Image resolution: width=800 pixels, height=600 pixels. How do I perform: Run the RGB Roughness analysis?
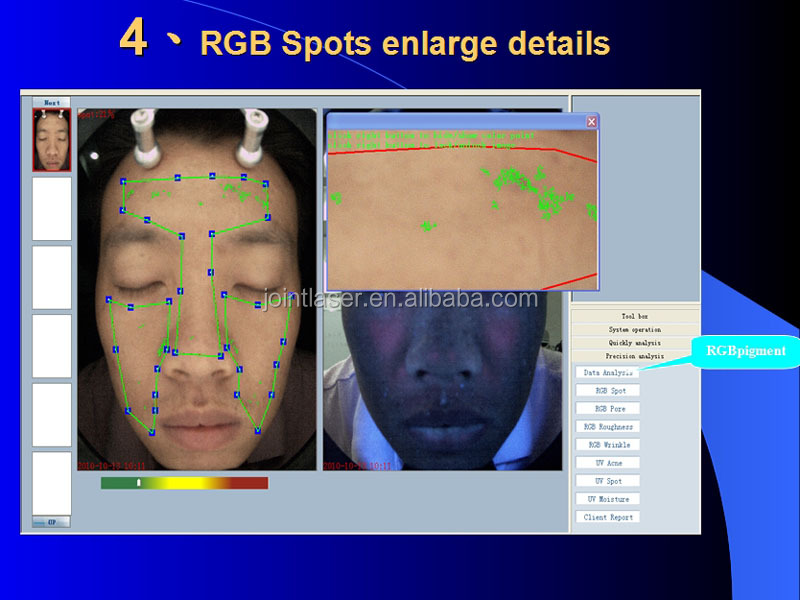pos(608,427)
